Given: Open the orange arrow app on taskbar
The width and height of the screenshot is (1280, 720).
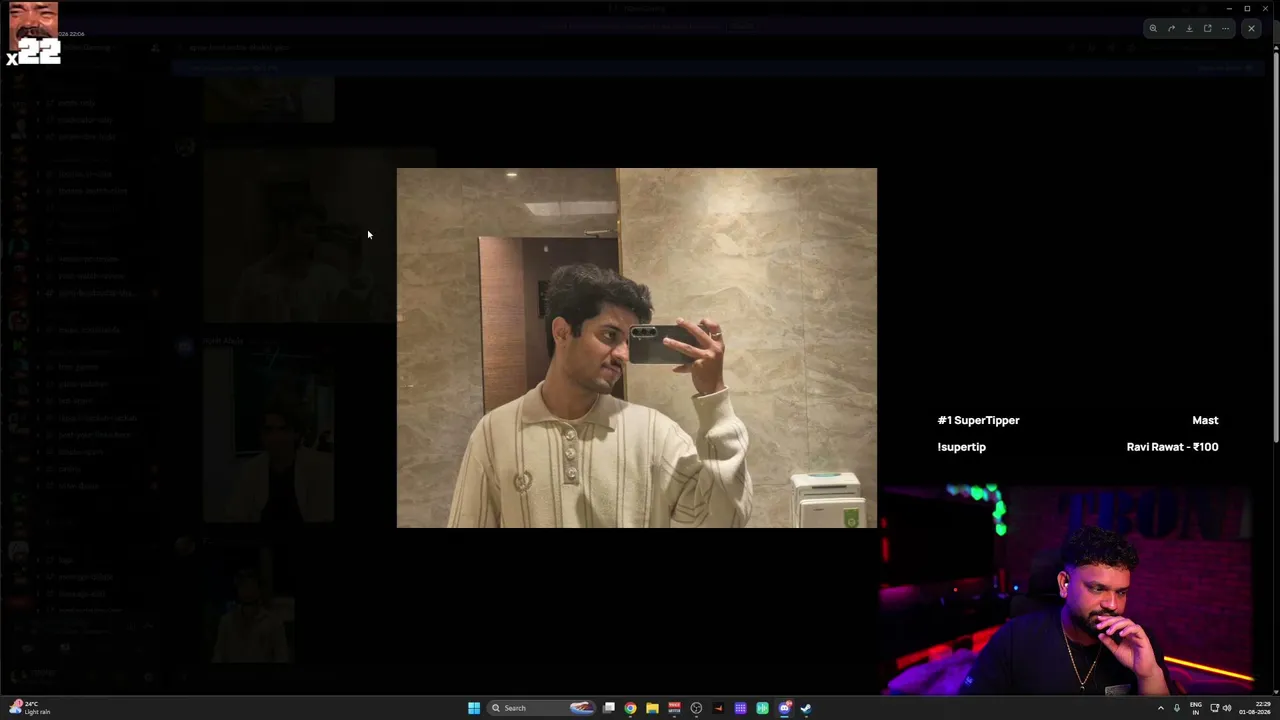Looking at the screenshot, I should pyautogui.click(x=718, y=708).
